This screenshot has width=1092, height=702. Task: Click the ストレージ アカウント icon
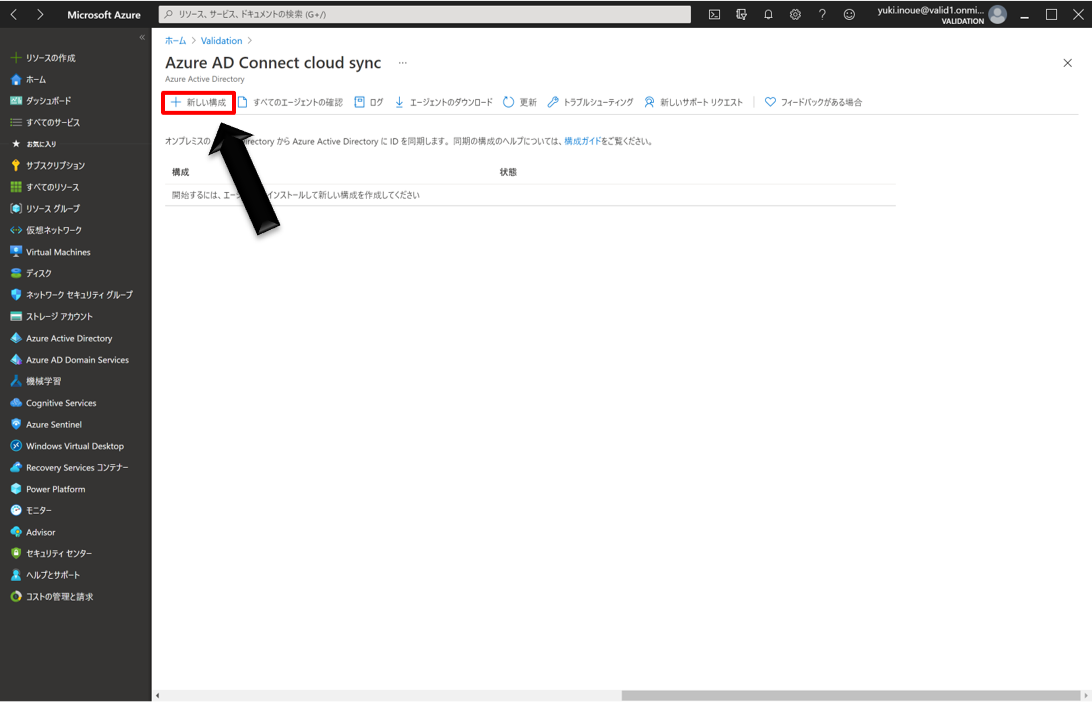point(16,317)
